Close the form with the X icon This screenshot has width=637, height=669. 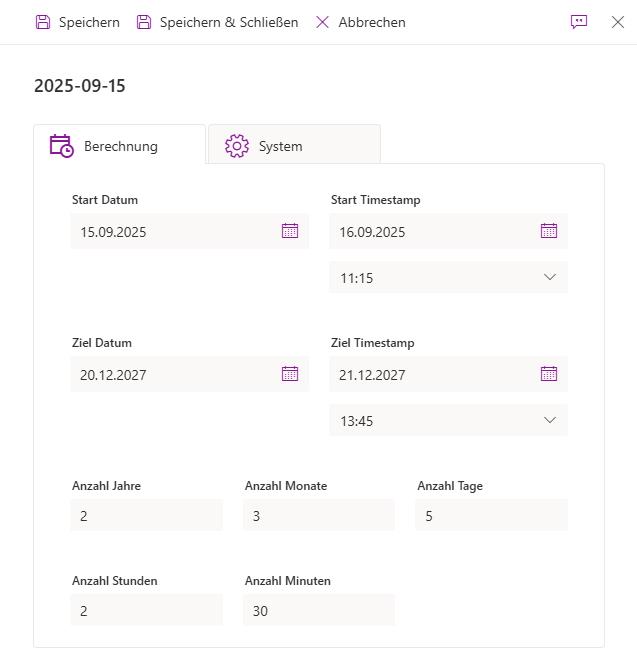coord(617,22)
